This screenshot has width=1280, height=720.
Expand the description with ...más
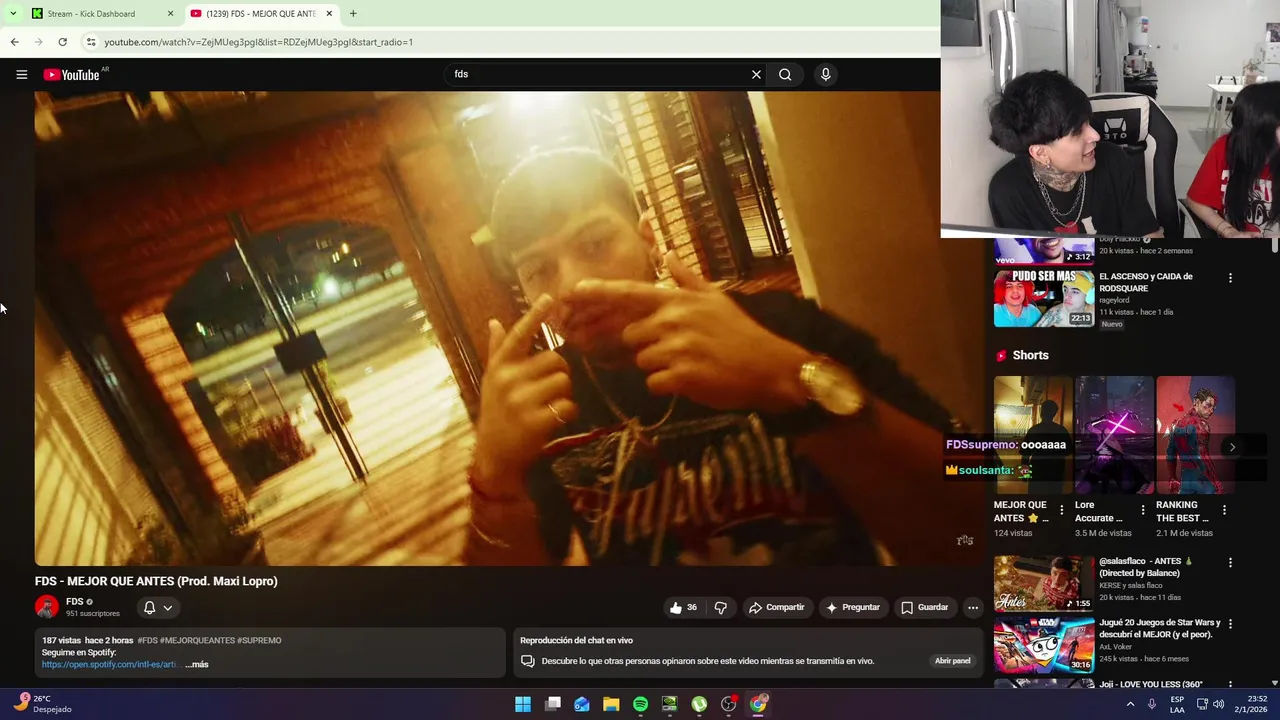[x=197, y=664]
